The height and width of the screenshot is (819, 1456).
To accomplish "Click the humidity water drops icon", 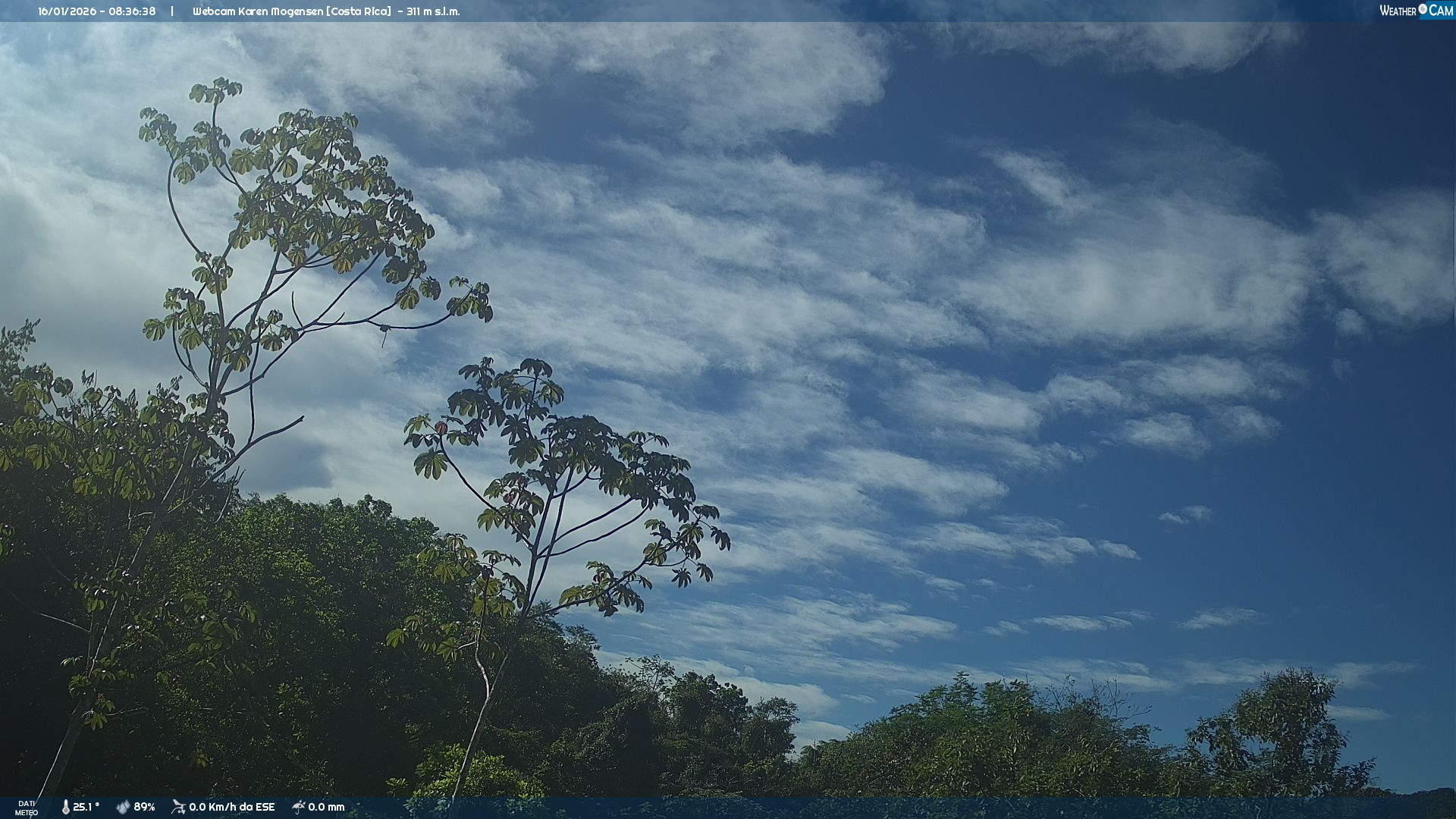I will click(123, 807).
